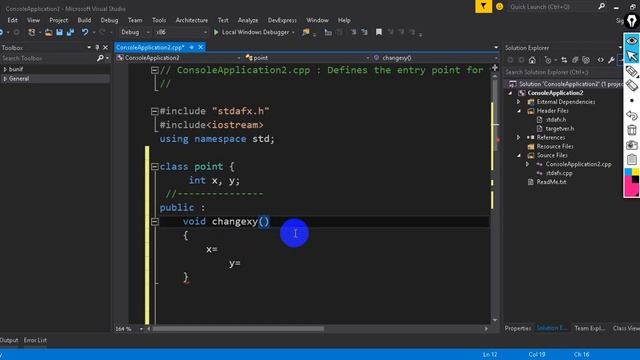Open the changexy member dropdown

[496, 58]
